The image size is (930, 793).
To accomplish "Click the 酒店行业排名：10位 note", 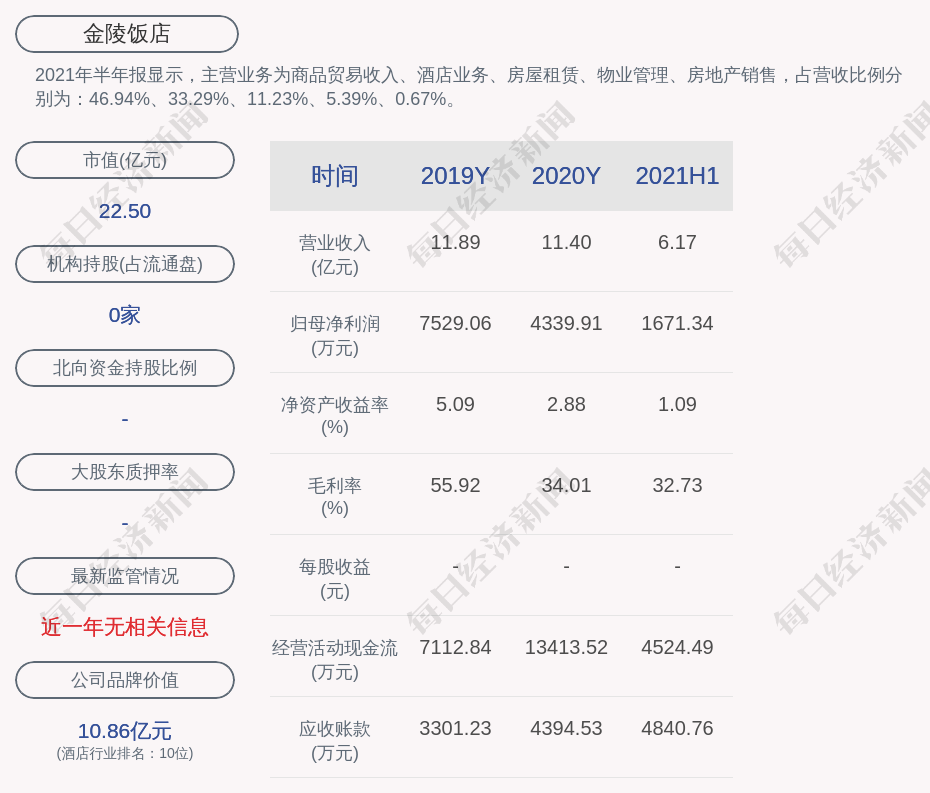I will [x=125, y=753].
